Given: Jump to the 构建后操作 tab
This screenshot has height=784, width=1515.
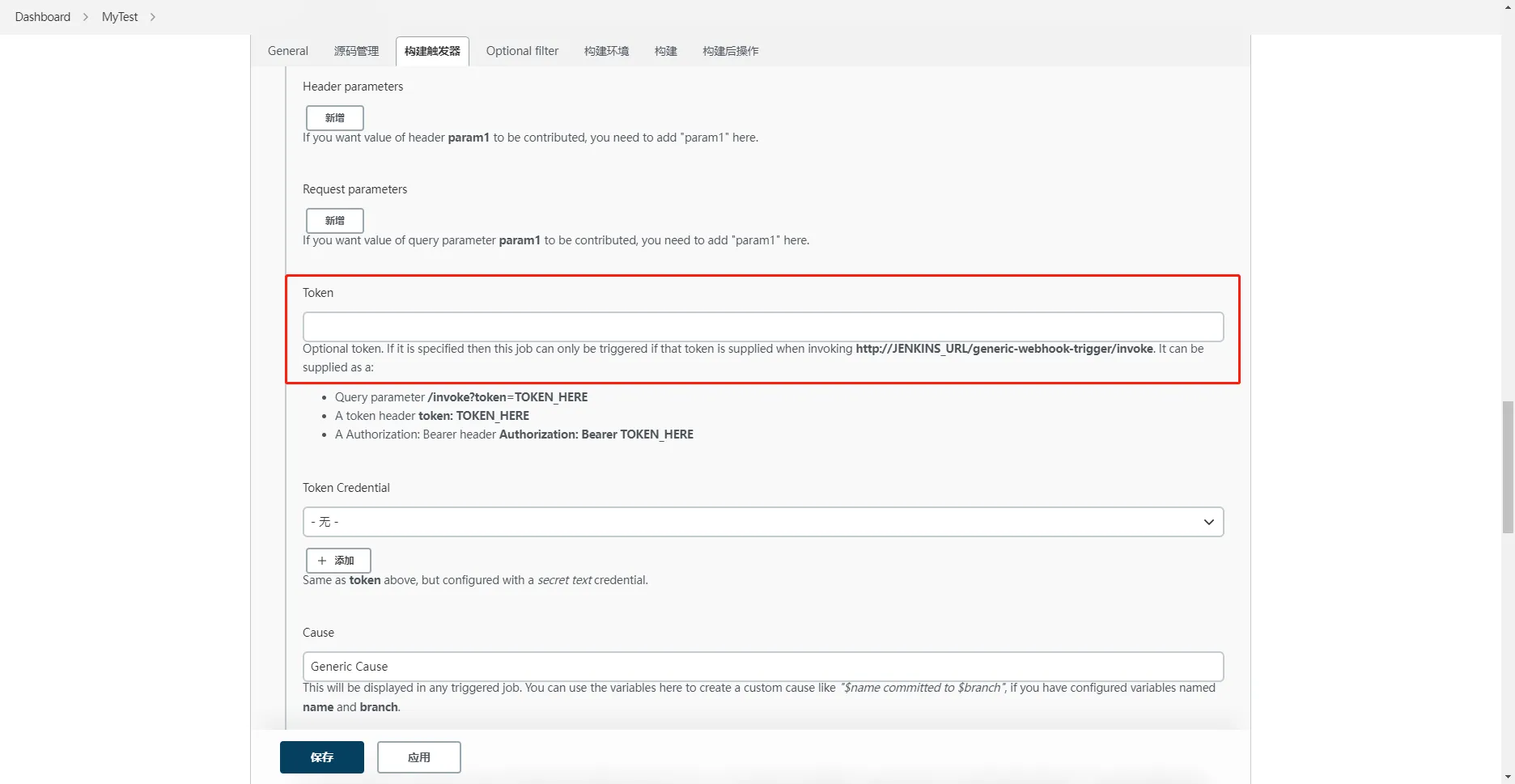Looking at the screenshot, I should tap(730, 51).
